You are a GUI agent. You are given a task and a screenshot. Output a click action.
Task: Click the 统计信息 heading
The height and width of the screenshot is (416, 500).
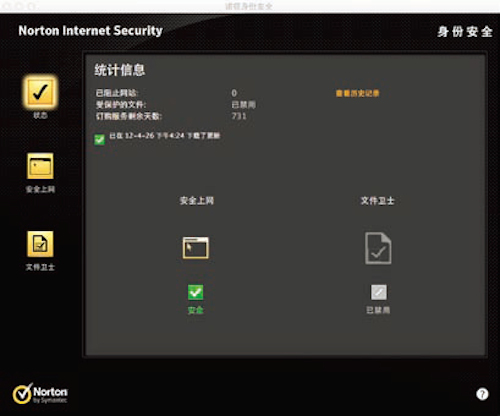[120, 70]
